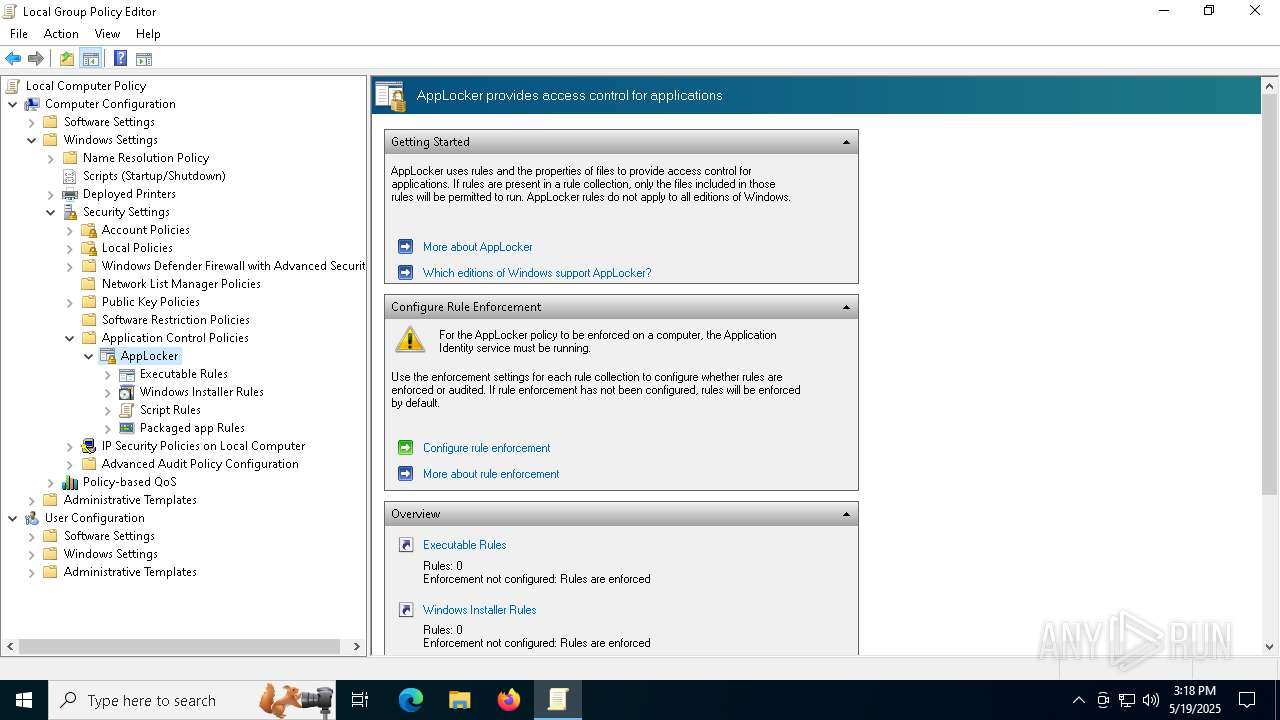Click the AppLocker lock icon in tree
The width and height of the screenshot is (1280, 720).
point(108,356)
